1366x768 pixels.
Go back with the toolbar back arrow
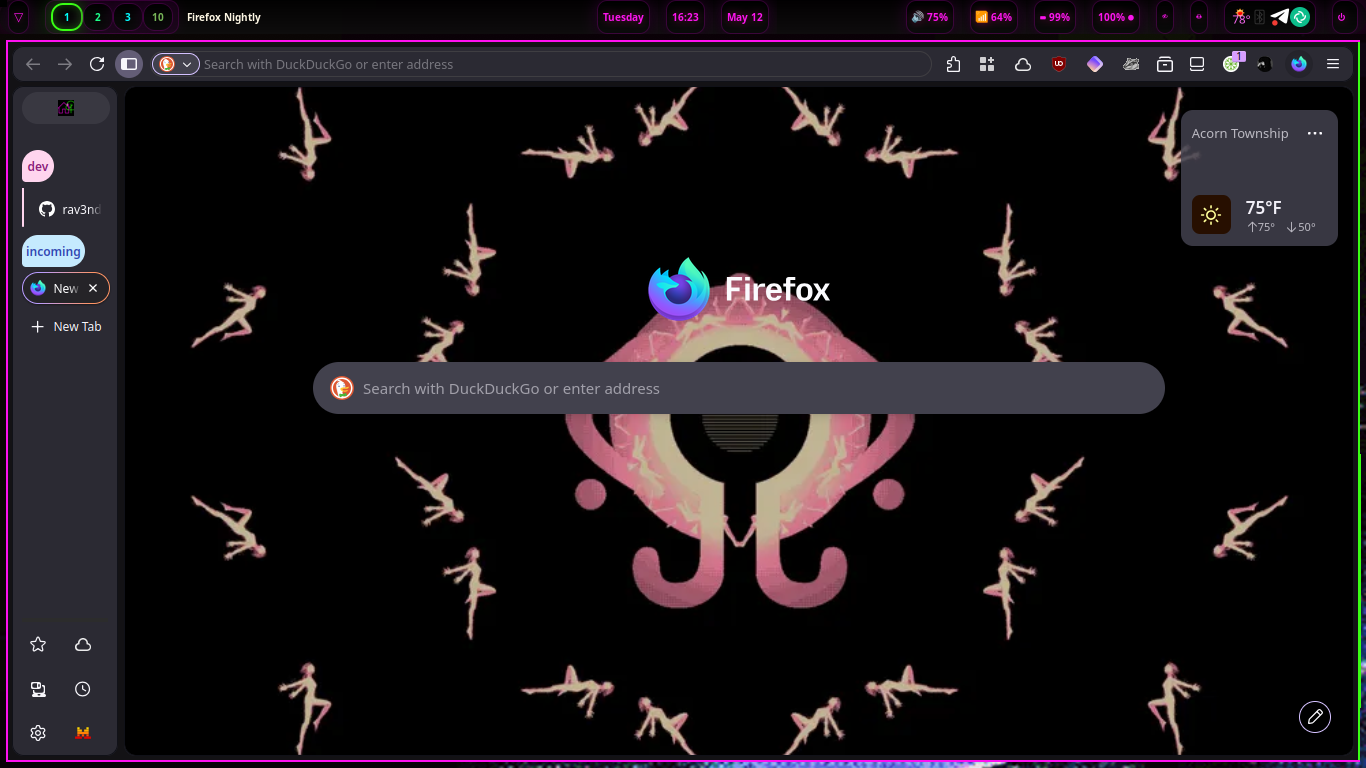click(33, 64)
